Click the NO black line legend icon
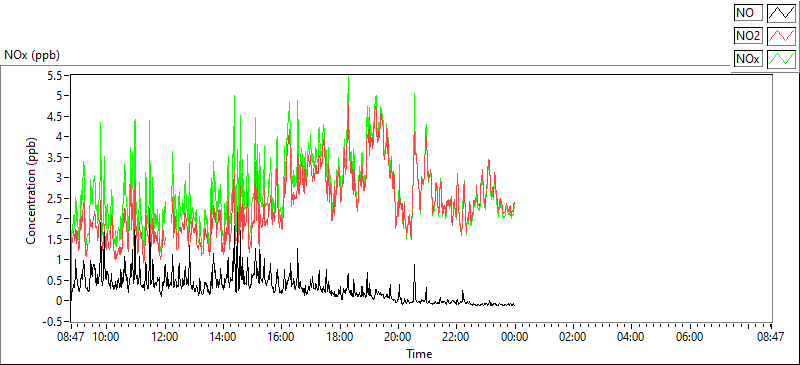 coord(782,13)
